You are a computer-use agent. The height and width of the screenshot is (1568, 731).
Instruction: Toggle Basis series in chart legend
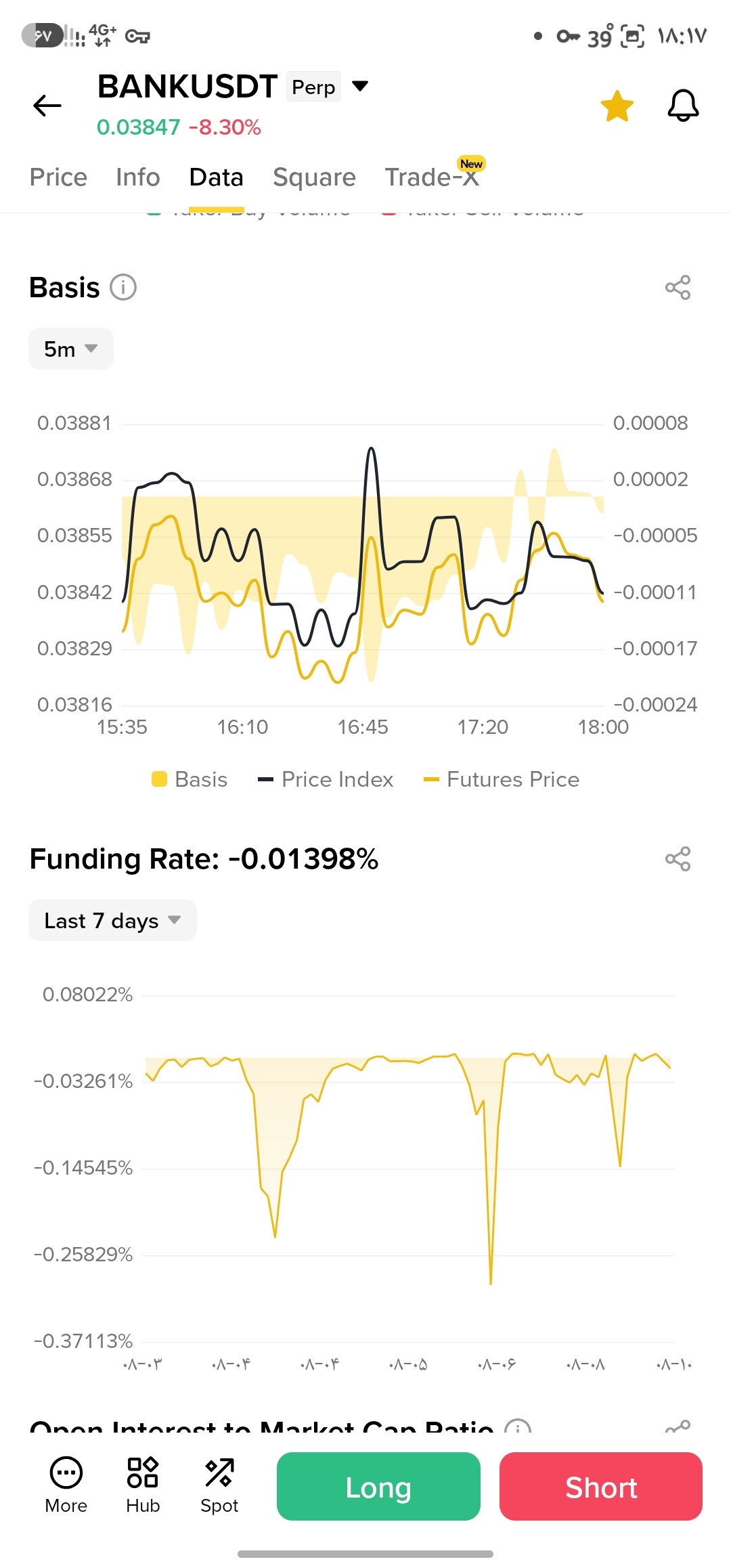point(190,779)
